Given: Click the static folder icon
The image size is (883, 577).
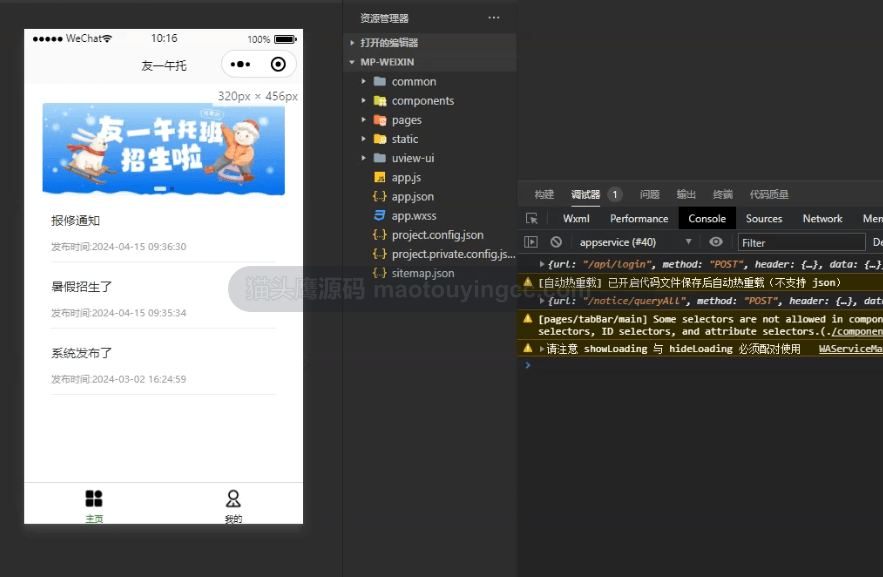Looking at the screenshot, I should click(x=380, y=138).
